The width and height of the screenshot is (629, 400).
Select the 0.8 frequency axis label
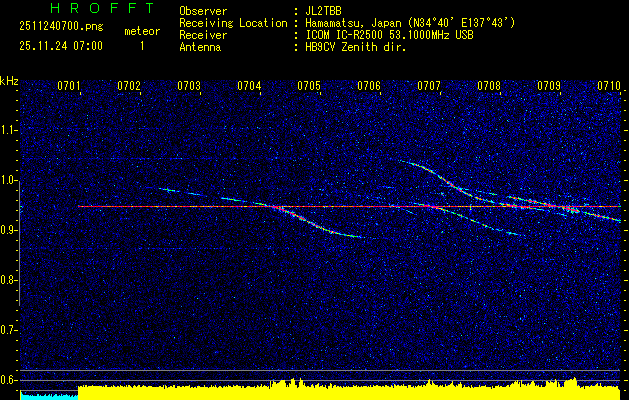pos(9,280)
